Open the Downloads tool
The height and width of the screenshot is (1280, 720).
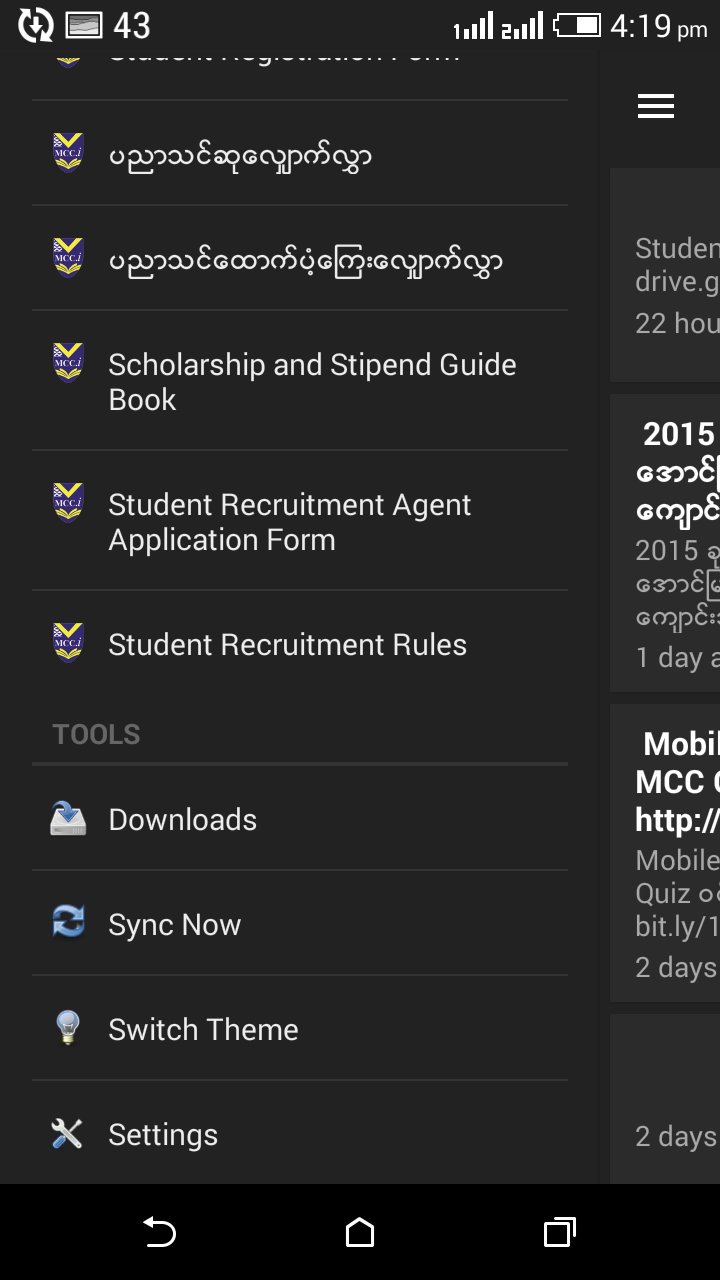pos(183,820)
